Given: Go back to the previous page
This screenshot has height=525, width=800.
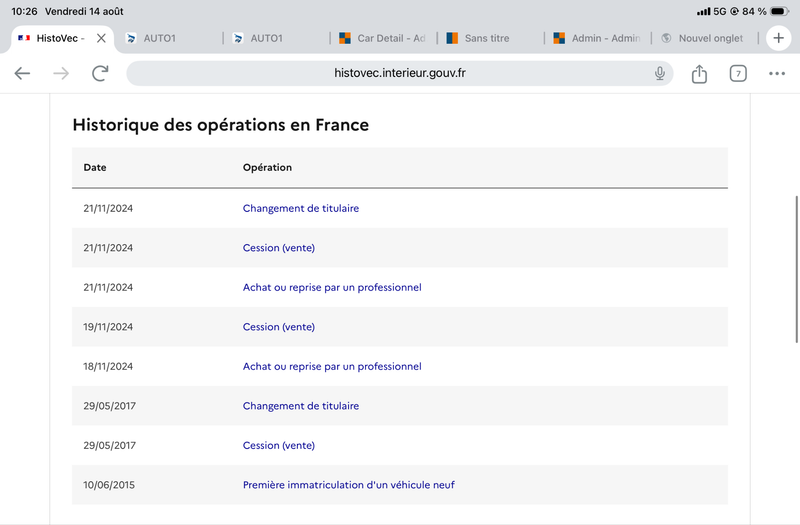Looking at the screenshot, I should click(x=22, y=73).
